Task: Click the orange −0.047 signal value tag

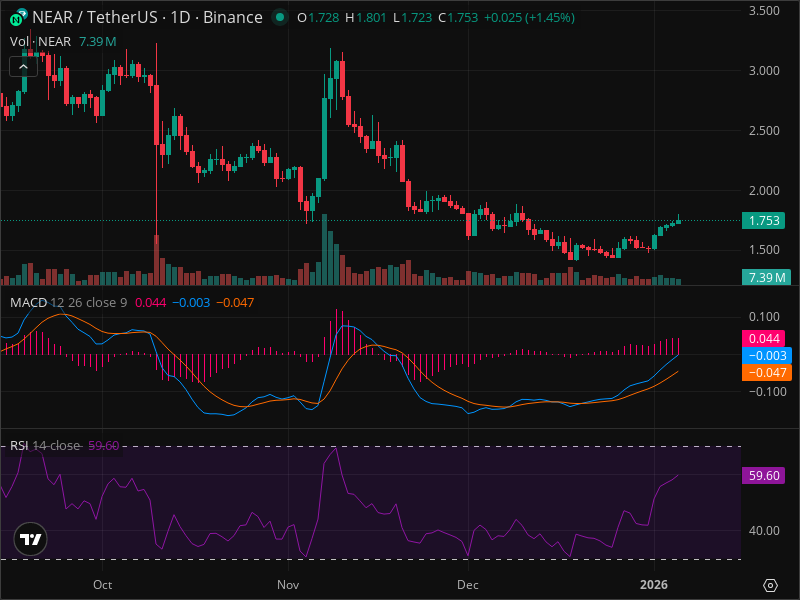Action: (766, 372)
